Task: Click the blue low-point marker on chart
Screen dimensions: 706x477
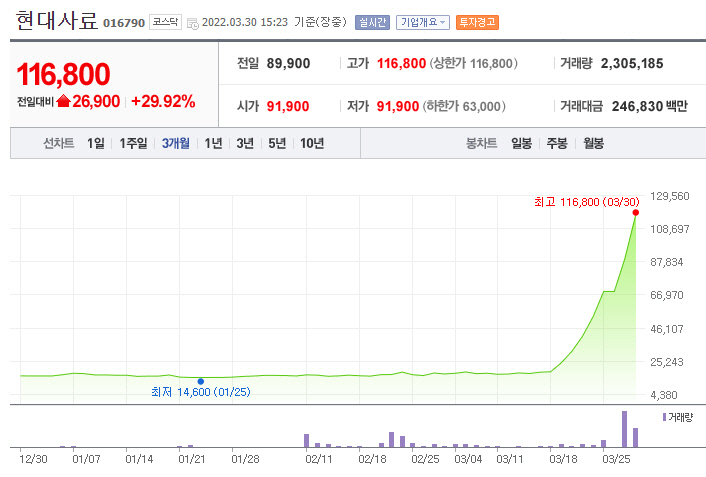Action: [x=201, y=381]
